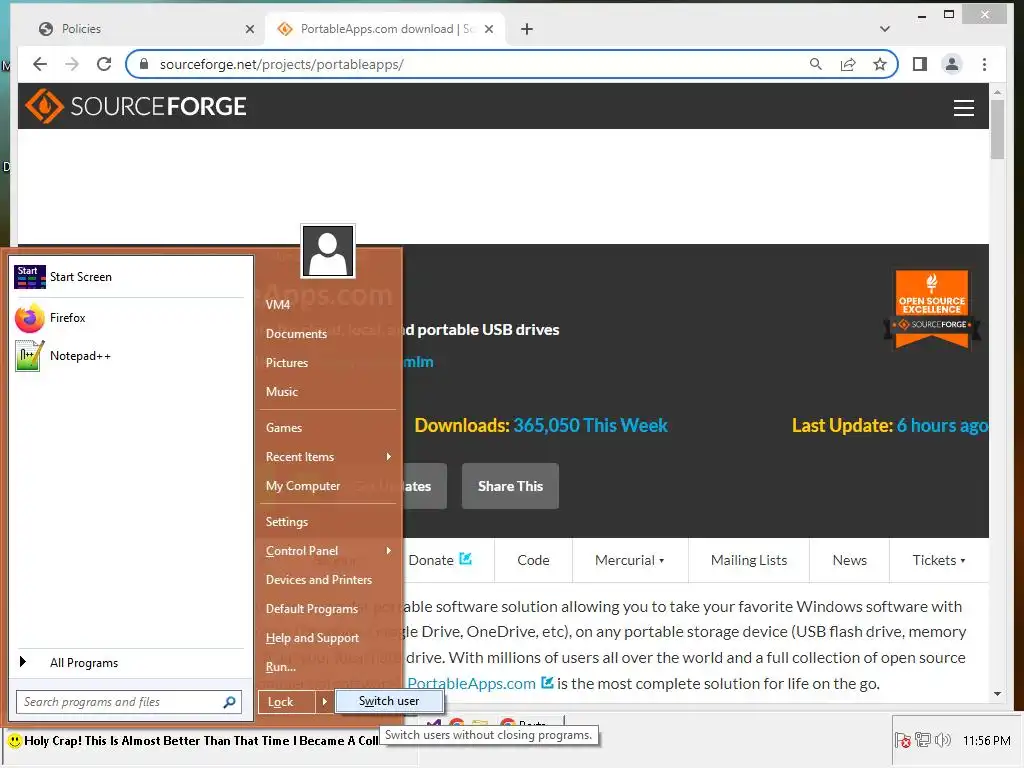1024x768 pixels.
Task: Open My Computer
Action: coord(303,486)
